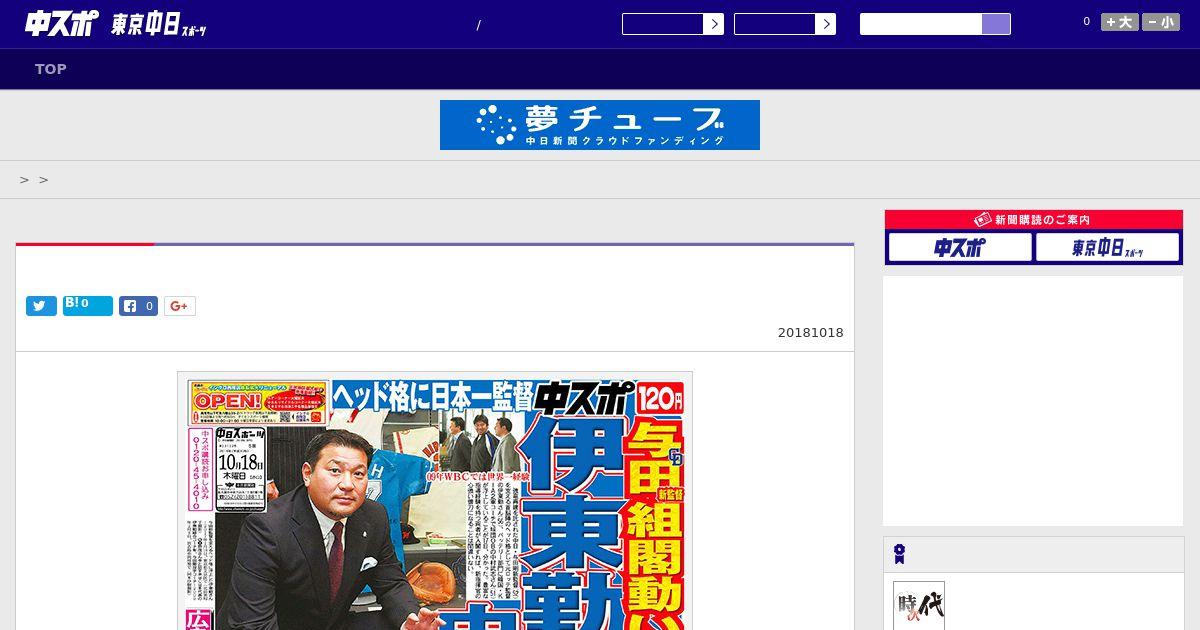Screen dimensions: 1200x630
Task: Decrease font size with -小 button
Action: [x=1161, y=22]
